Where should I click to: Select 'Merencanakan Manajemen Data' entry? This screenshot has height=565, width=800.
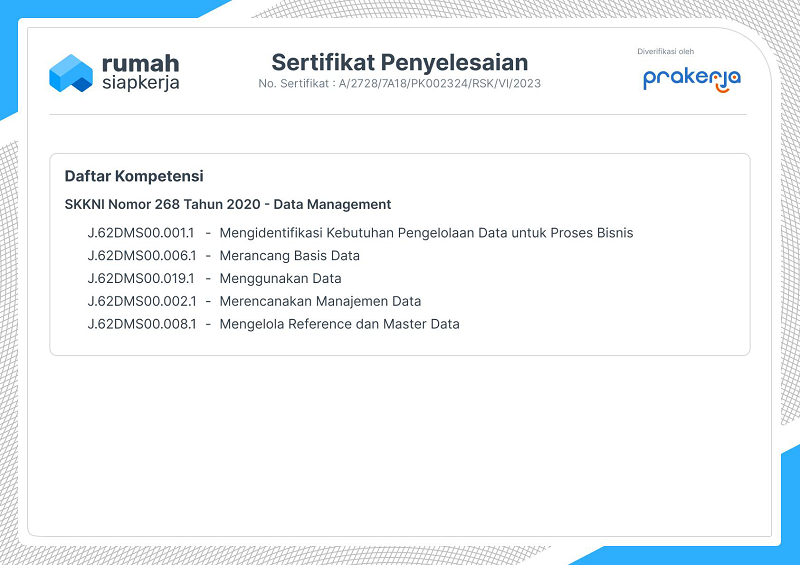click(320, 301)
